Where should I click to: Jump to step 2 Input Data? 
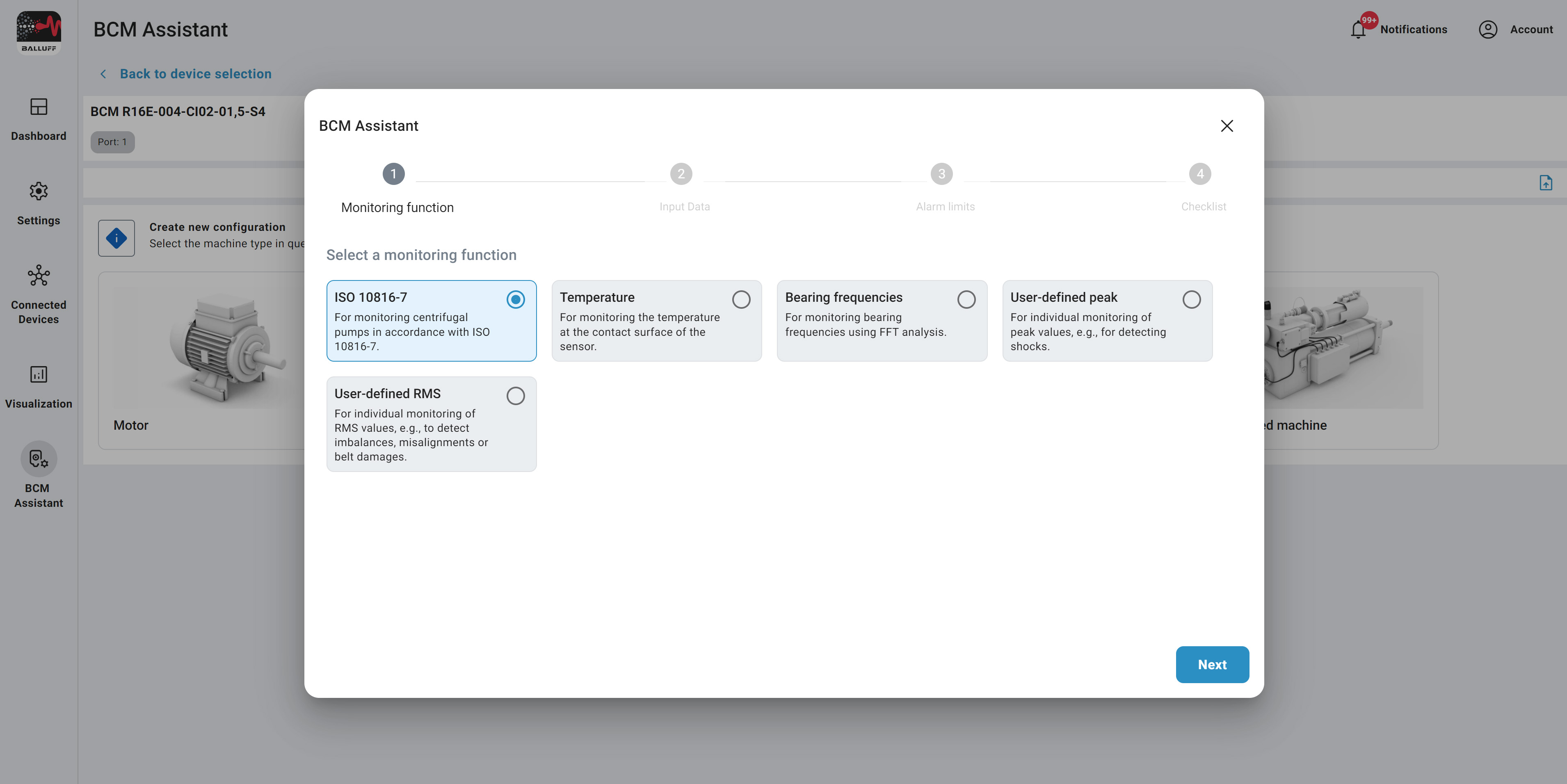coord(681,174)
